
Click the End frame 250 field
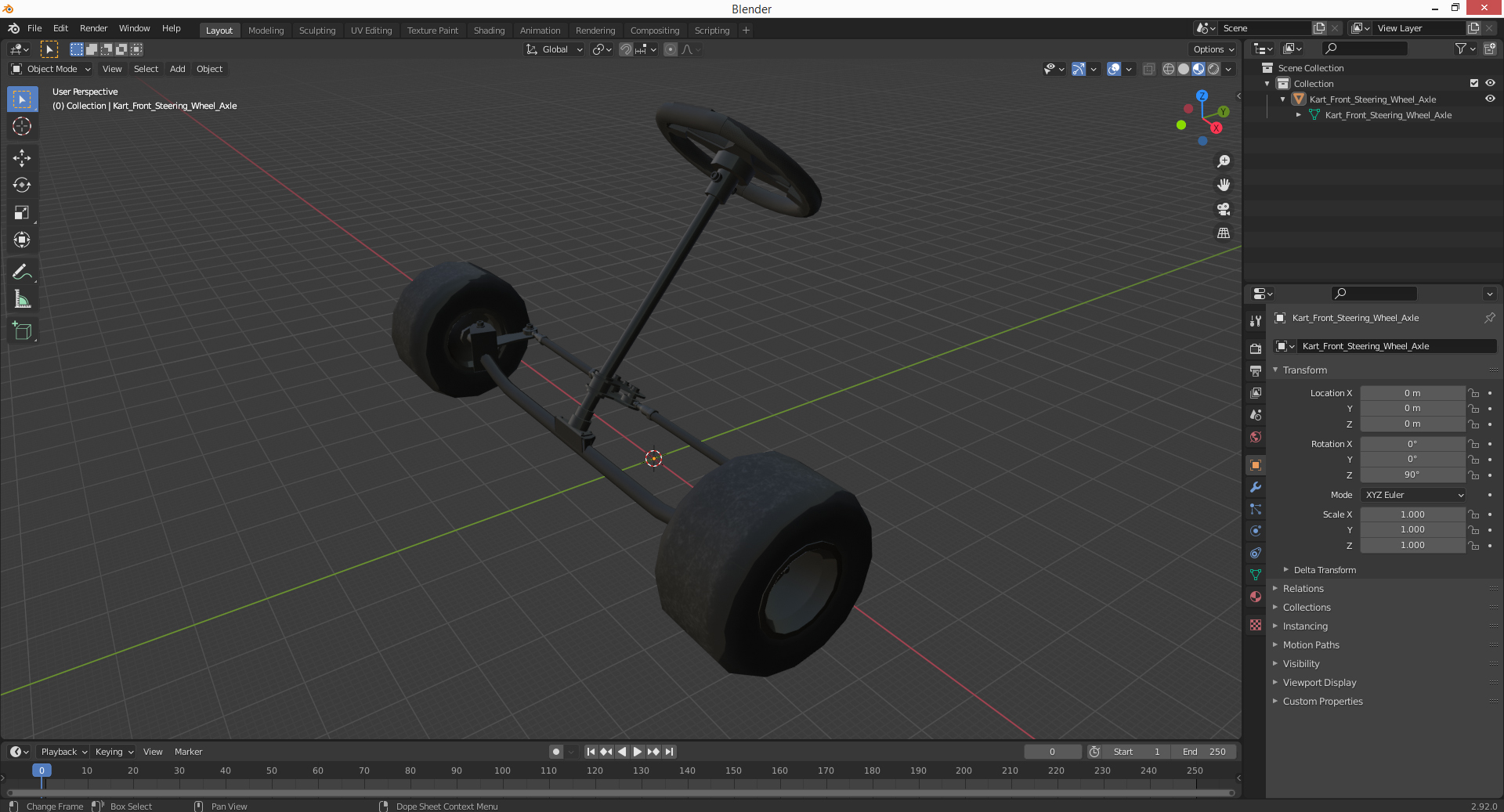click(1204, 752)
